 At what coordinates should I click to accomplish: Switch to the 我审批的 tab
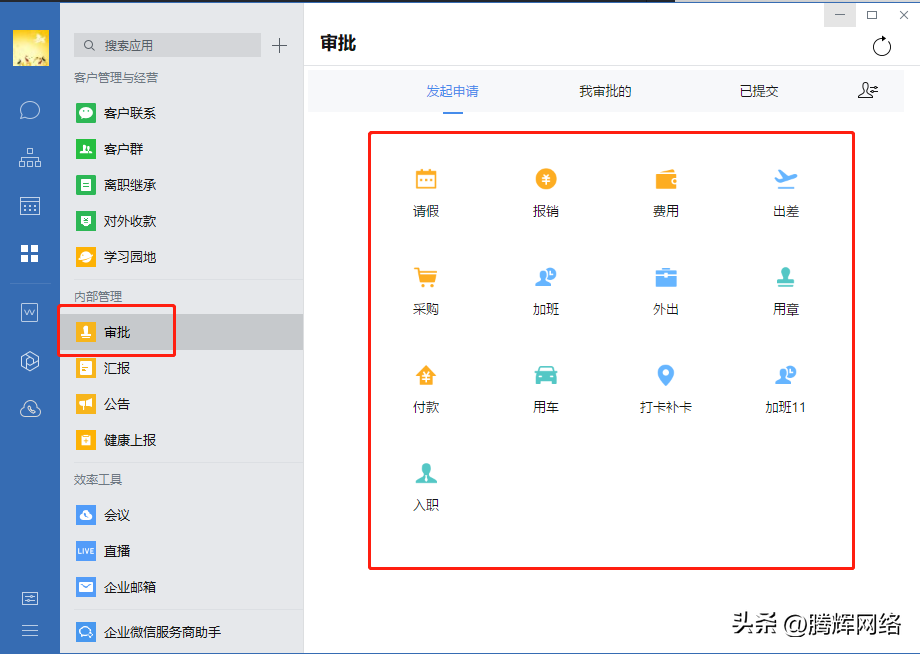605,91
